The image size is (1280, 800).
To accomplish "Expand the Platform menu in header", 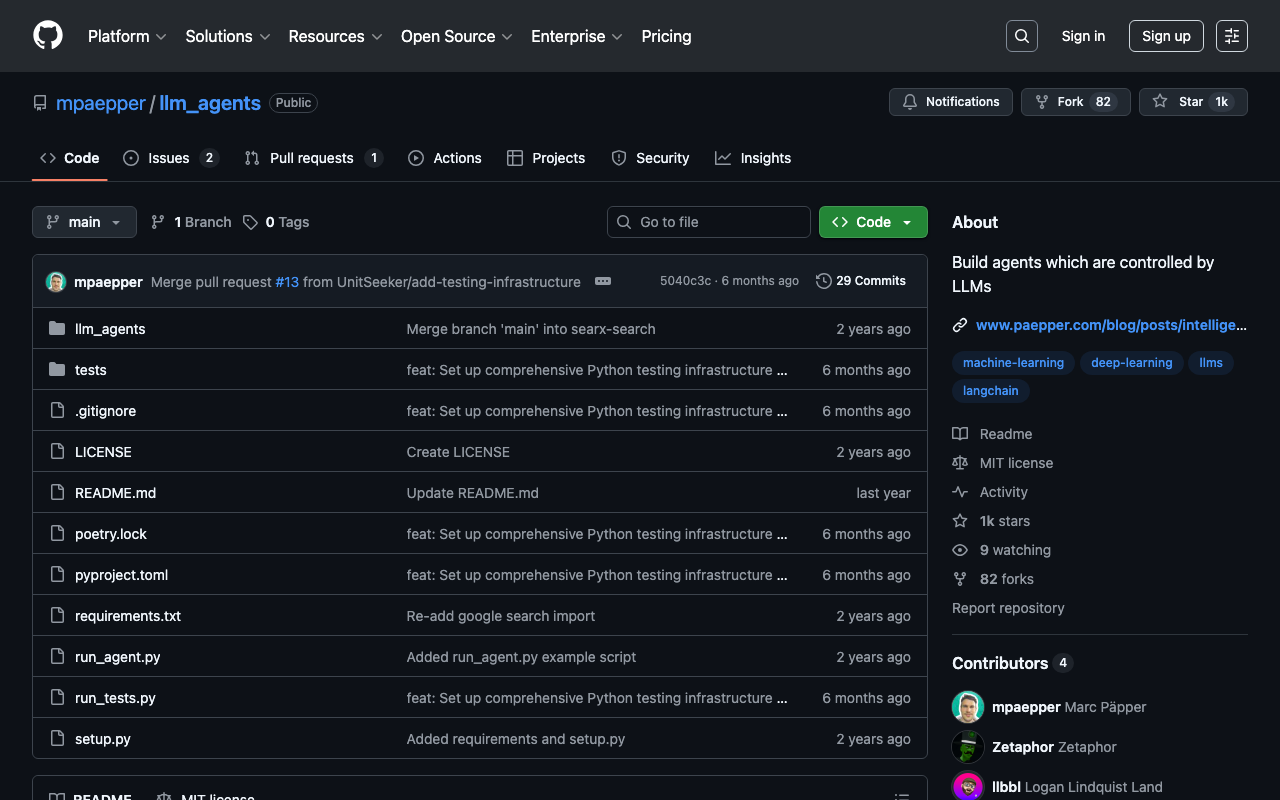I will [x=127, y=36].
